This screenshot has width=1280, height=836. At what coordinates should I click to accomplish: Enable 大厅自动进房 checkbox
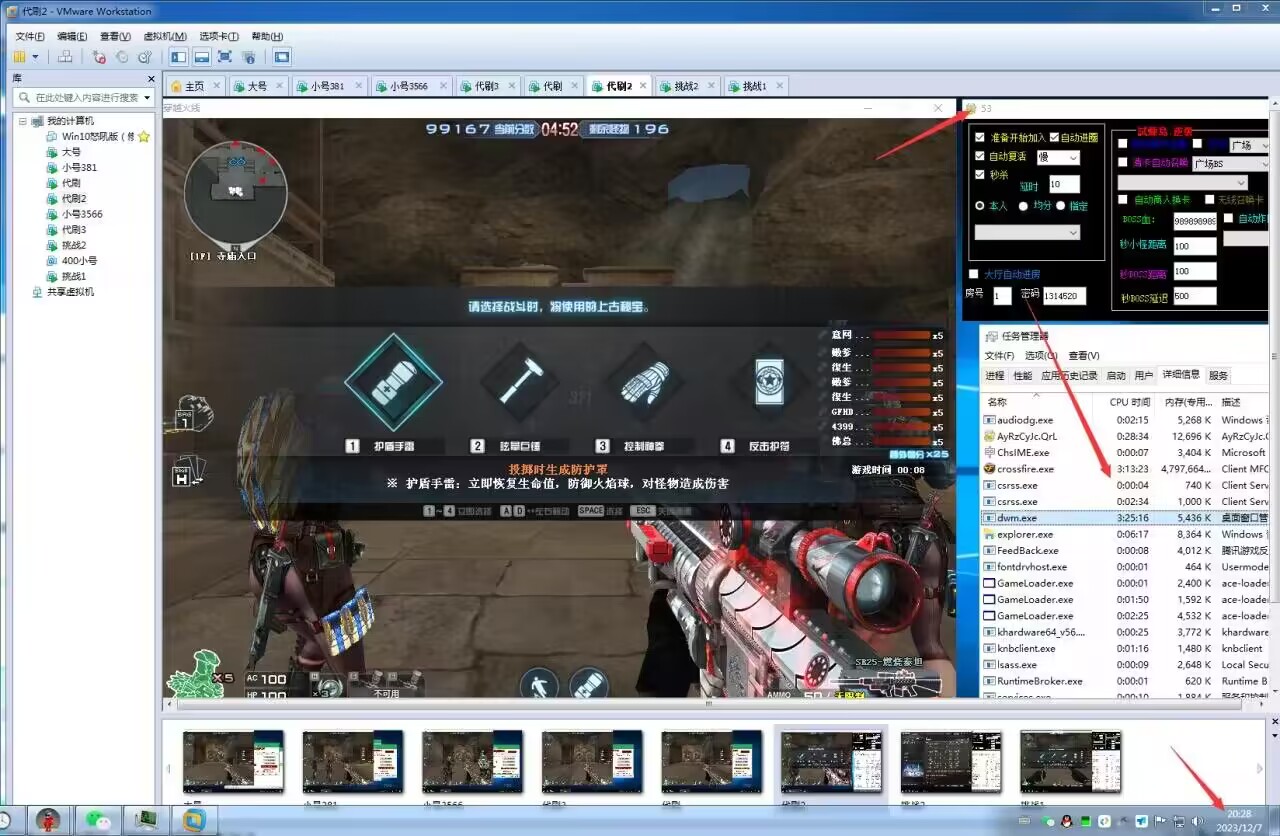tap(973, 274)
